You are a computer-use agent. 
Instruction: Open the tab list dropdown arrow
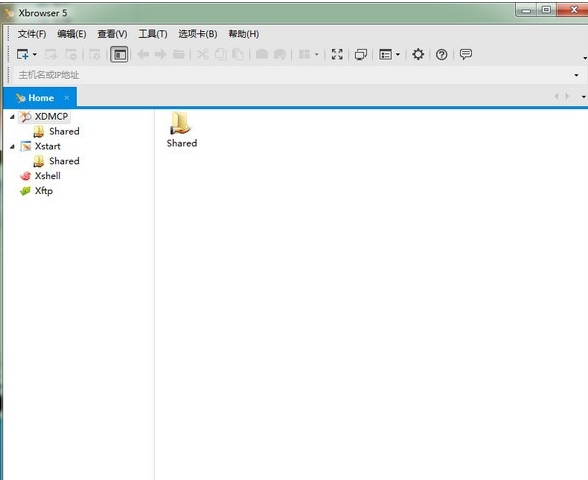click(584, 97)
